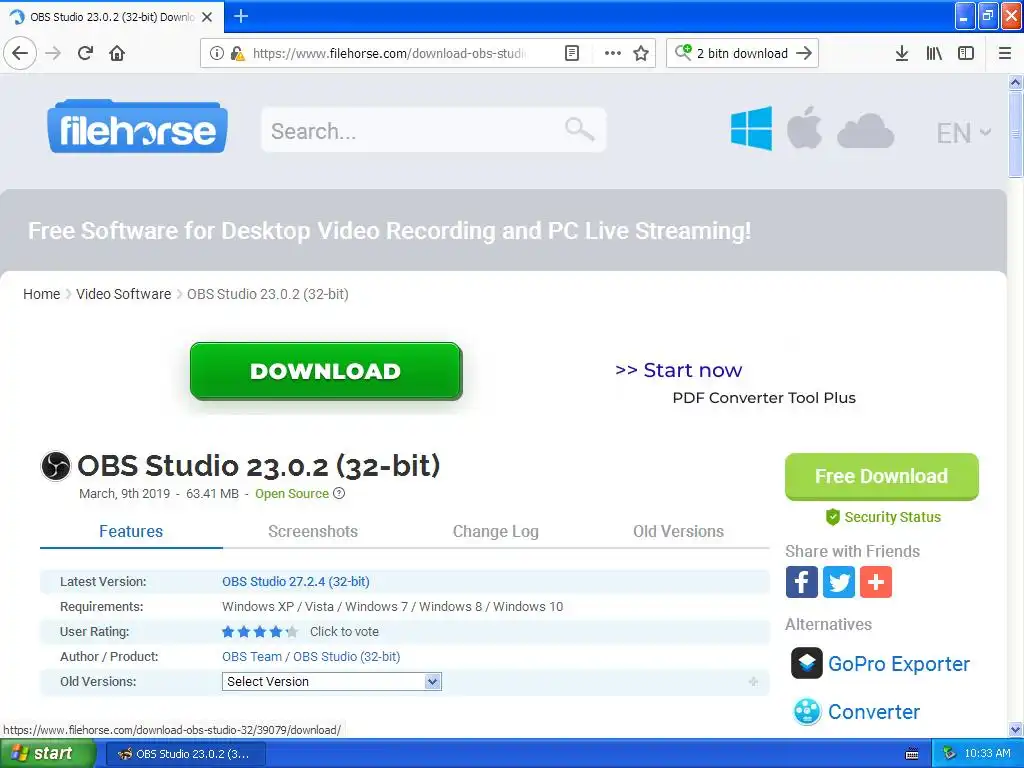This screenshot has height=768, width=1024.
Task: Click the magnifier in site search box
Action: (x=579, y=129)
